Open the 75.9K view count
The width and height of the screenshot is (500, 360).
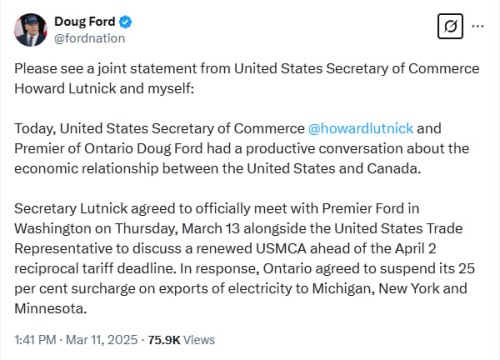164,340
